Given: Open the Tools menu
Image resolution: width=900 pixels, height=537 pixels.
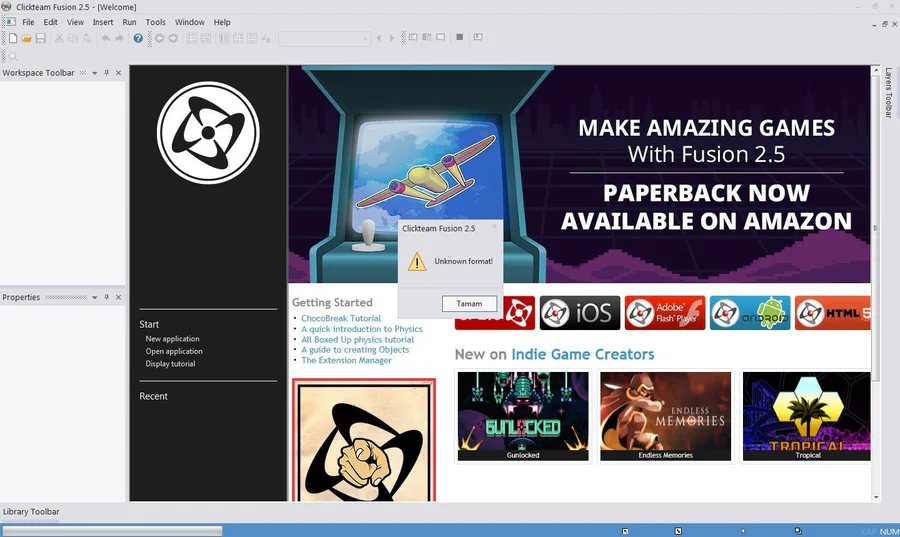Looking at the screenshot, I should pos(155,22).
